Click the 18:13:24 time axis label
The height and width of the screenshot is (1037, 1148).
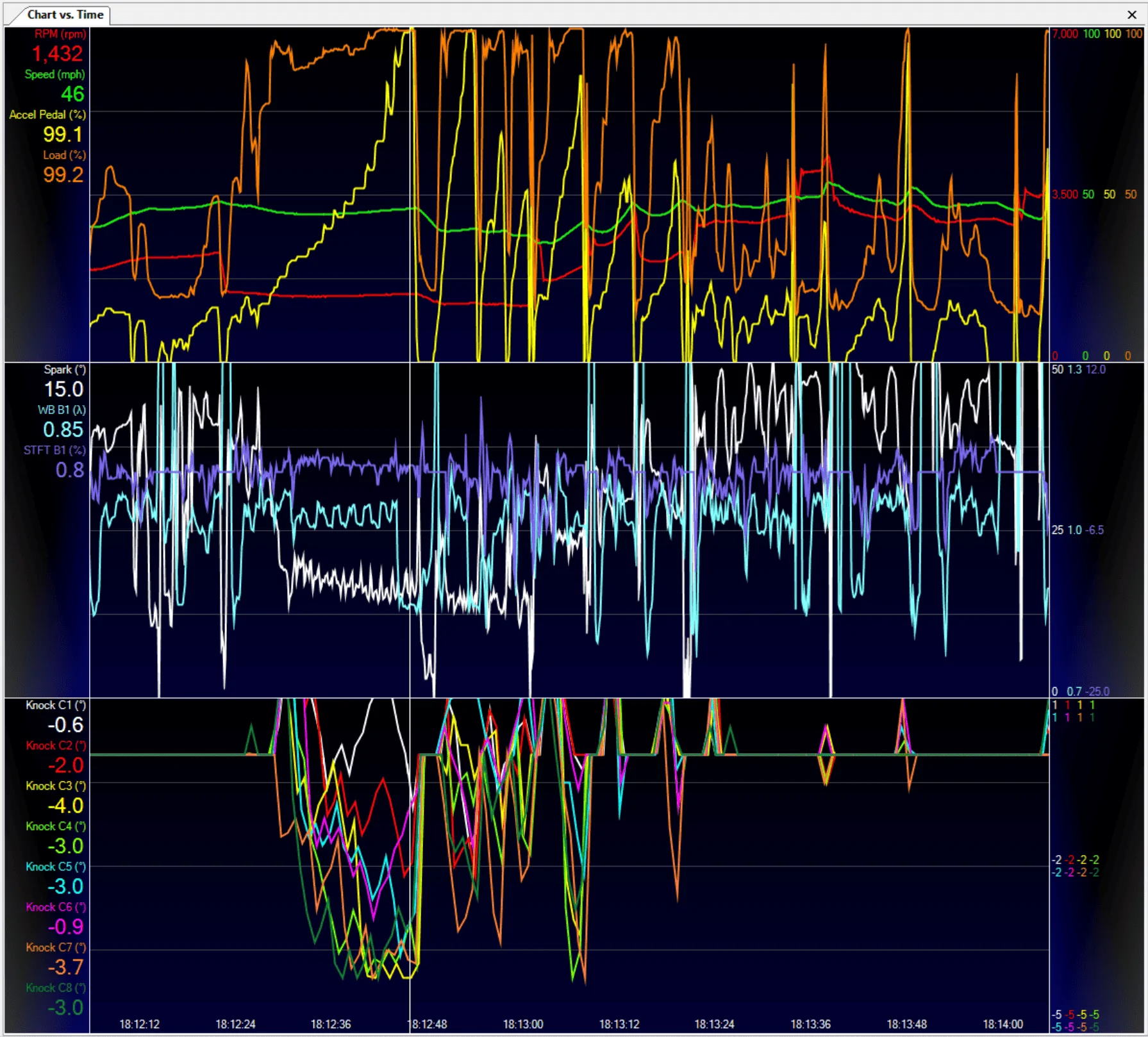coord(715,1024)
